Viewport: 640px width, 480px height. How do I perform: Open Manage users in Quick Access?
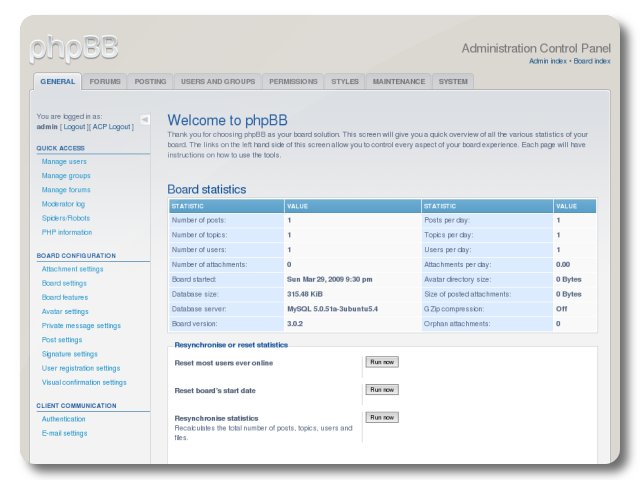pos(64,161)
